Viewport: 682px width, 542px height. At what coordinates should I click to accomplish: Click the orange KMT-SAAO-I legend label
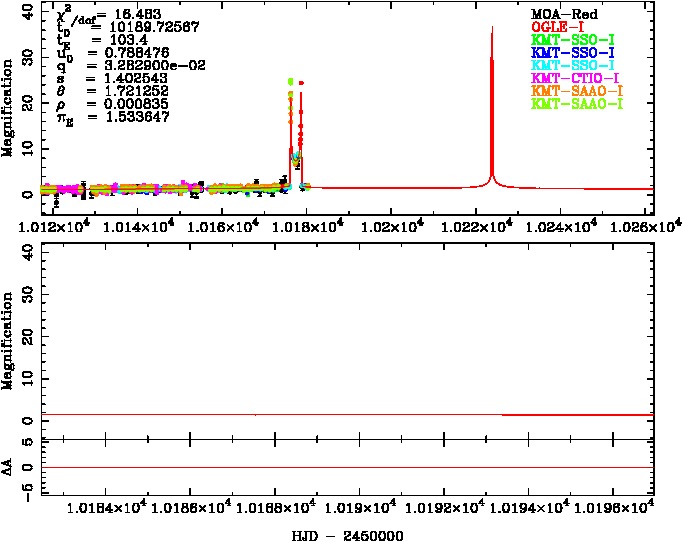573,91
